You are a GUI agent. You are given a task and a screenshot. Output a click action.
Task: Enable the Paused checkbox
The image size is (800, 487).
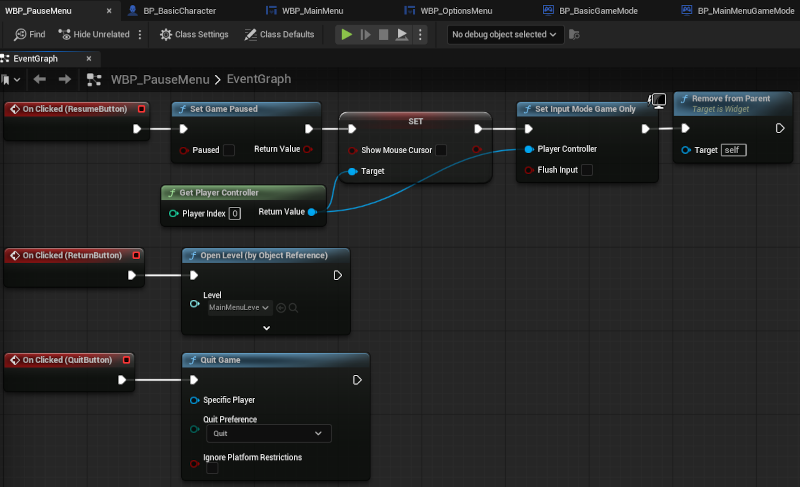(x=228, y=150)
